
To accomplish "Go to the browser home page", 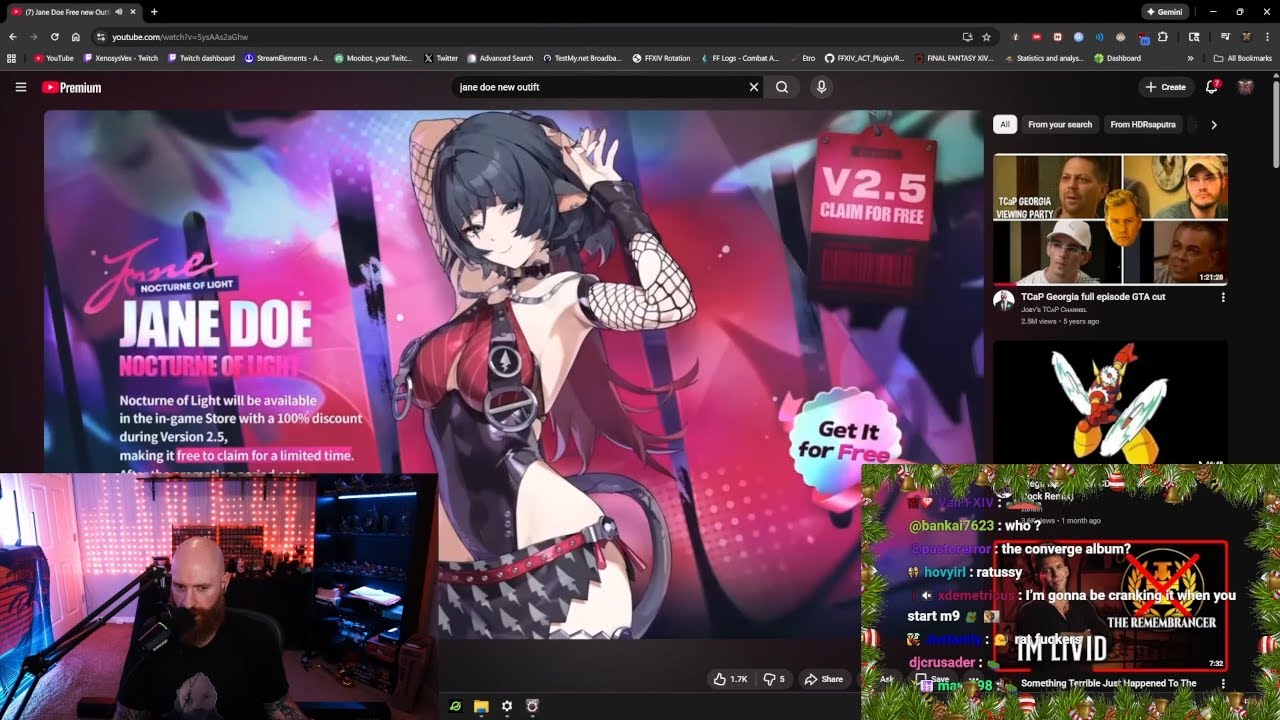I will (x=76, y=36).
